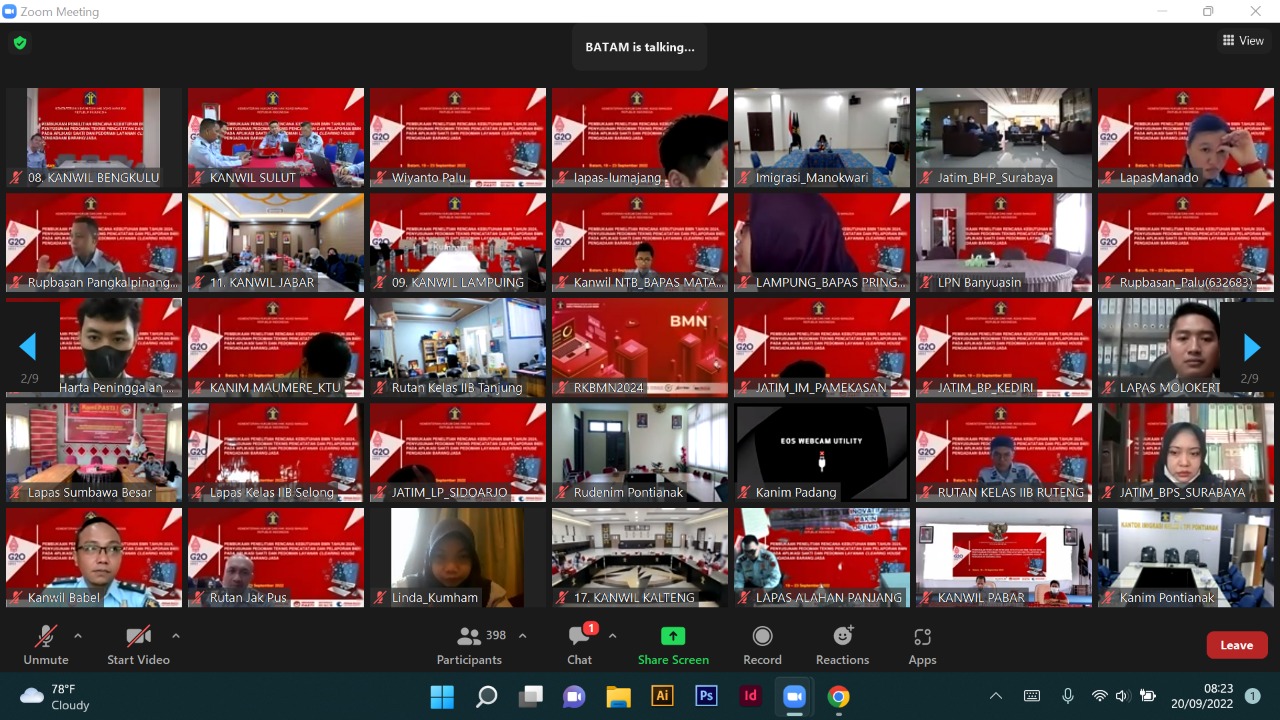Open File Explorer from taskbar
The image size is (1280, 720).
coord(618,696)
